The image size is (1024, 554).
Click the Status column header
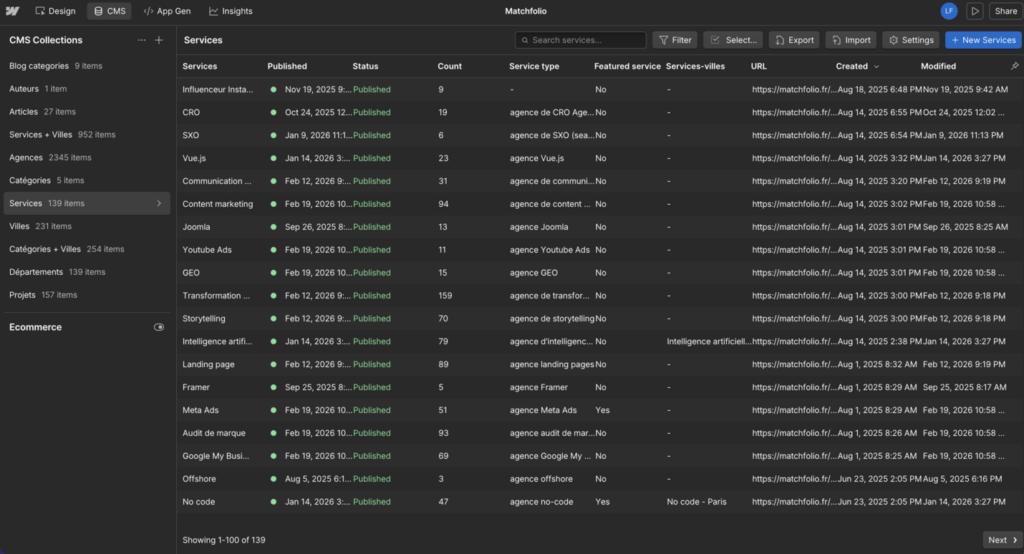click(365, 66)
